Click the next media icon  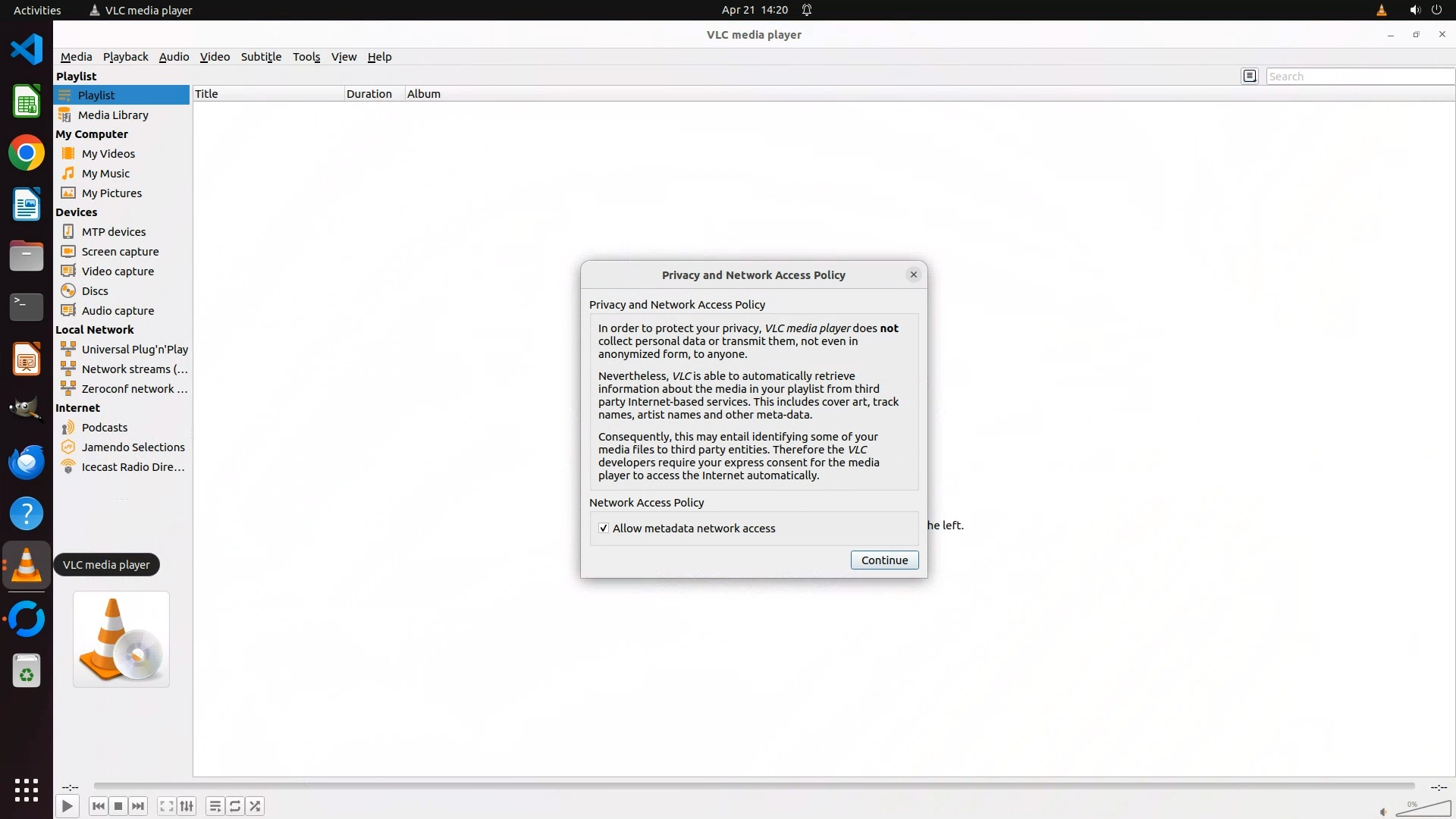(138, 806)
